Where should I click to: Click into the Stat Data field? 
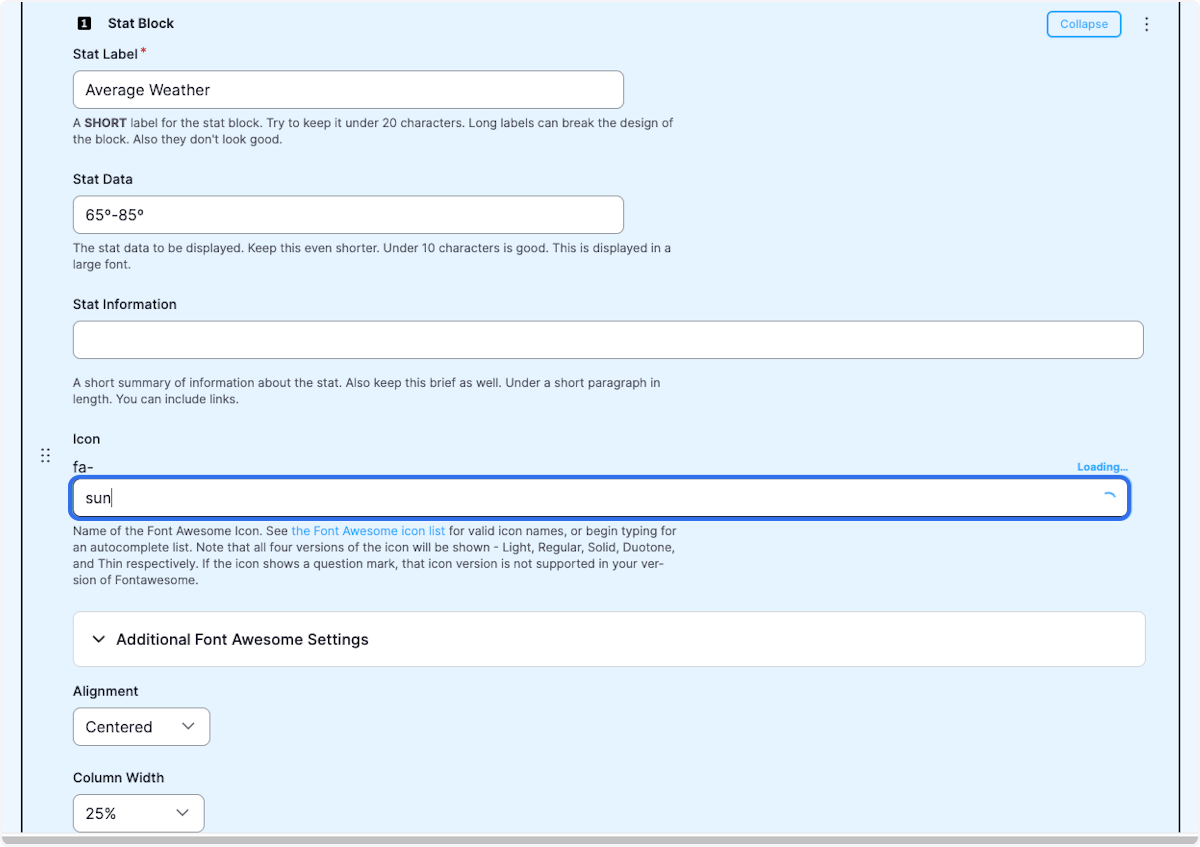348,215
